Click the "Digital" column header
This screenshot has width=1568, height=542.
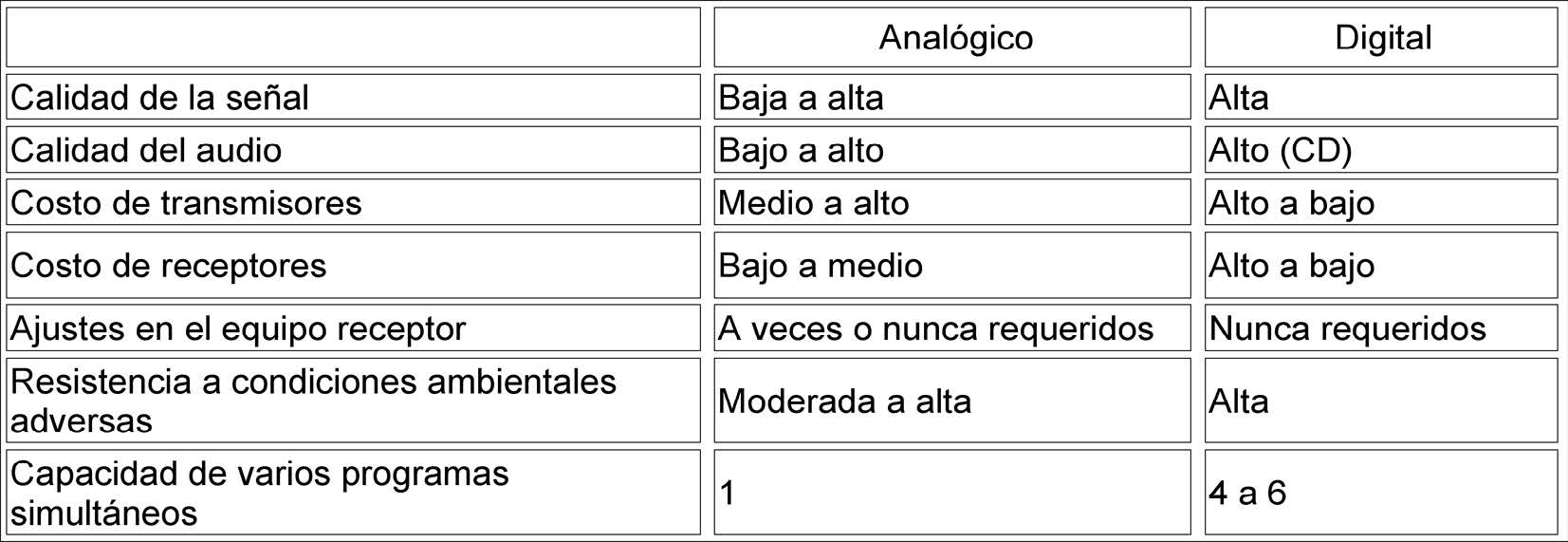tap(1382, 38)
